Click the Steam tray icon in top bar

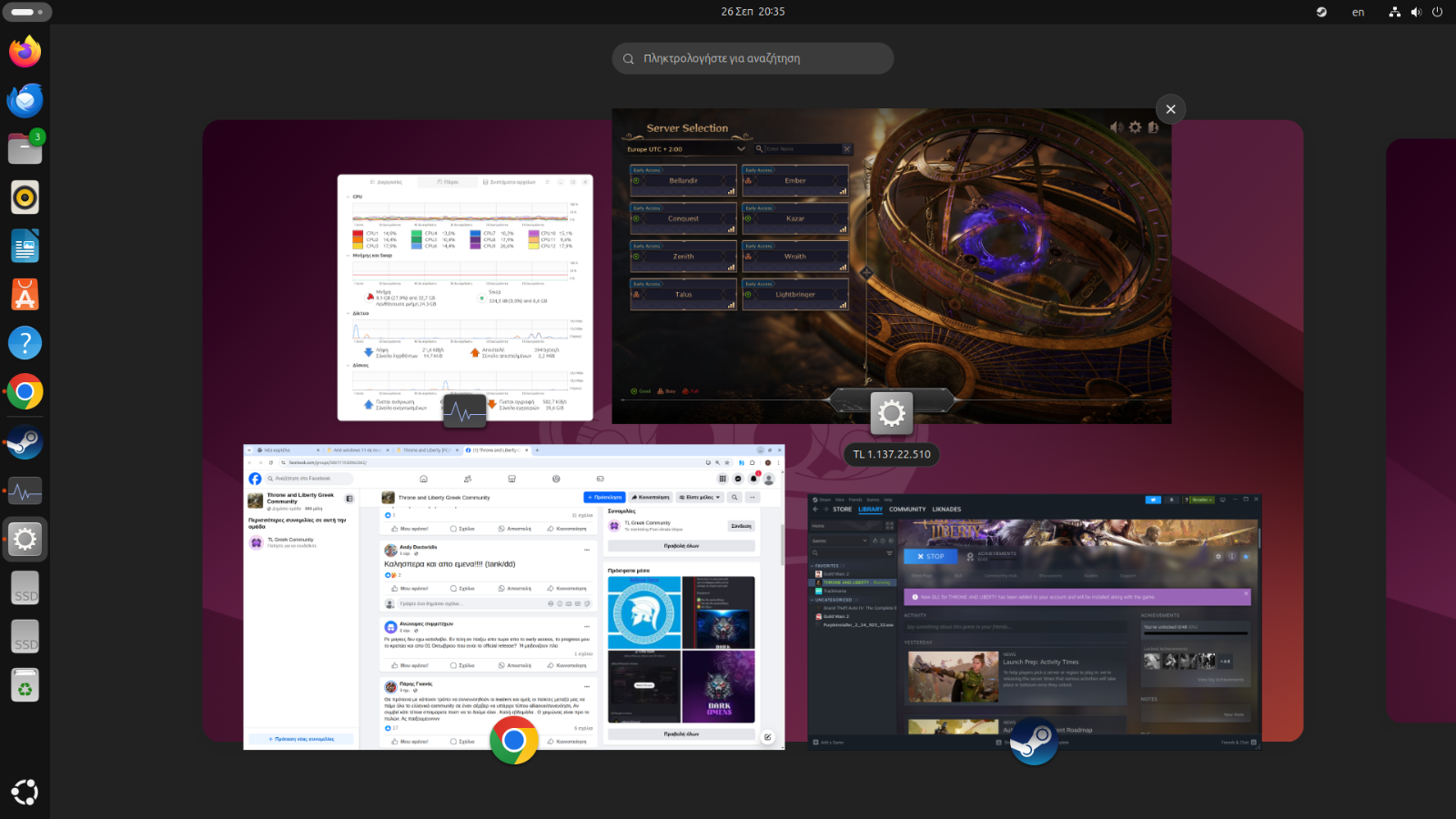[x=1321, y=12]
